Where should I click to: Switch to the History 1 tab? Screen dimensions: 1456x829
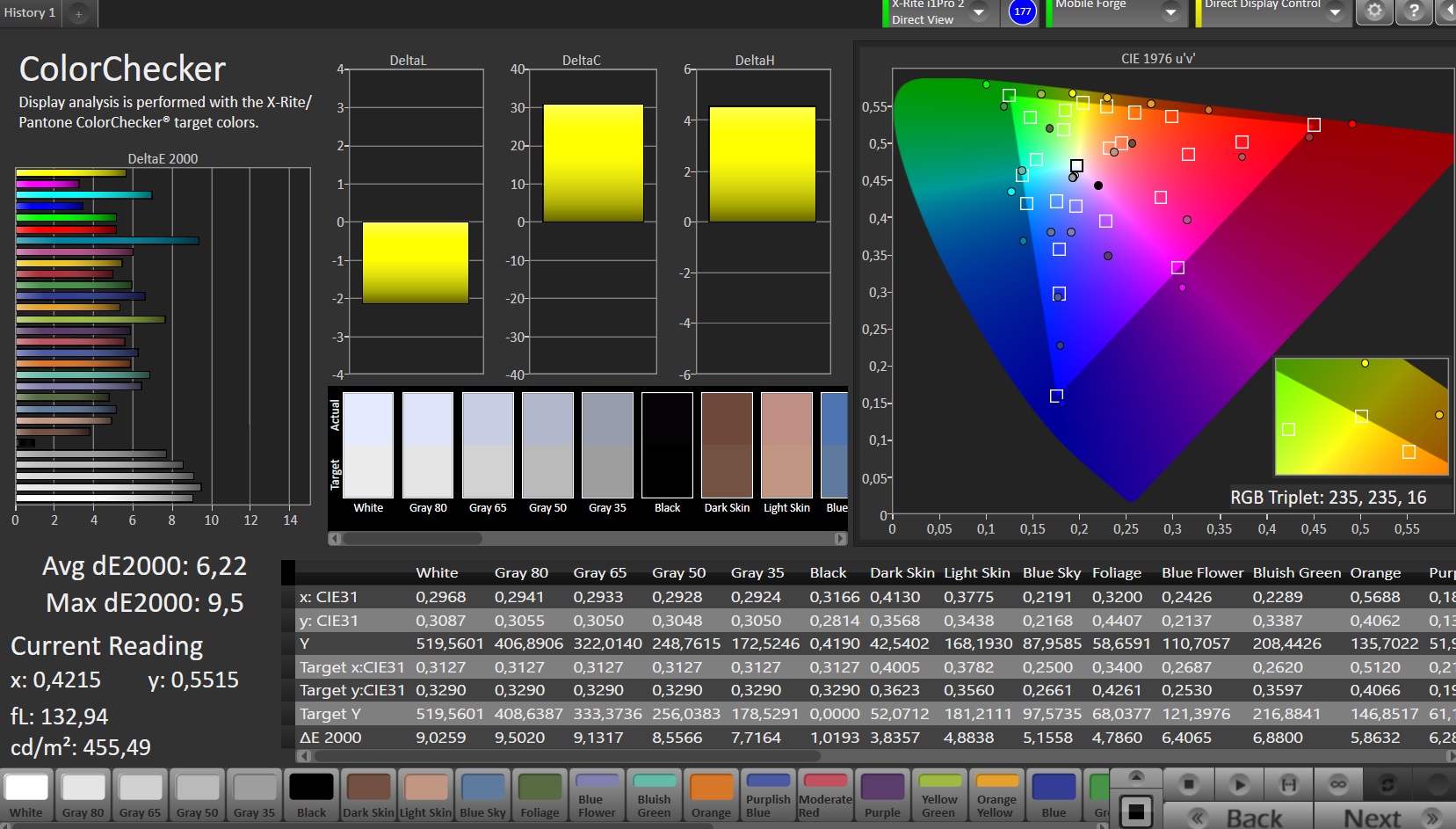pyautogui.click(x=31, y=13)
